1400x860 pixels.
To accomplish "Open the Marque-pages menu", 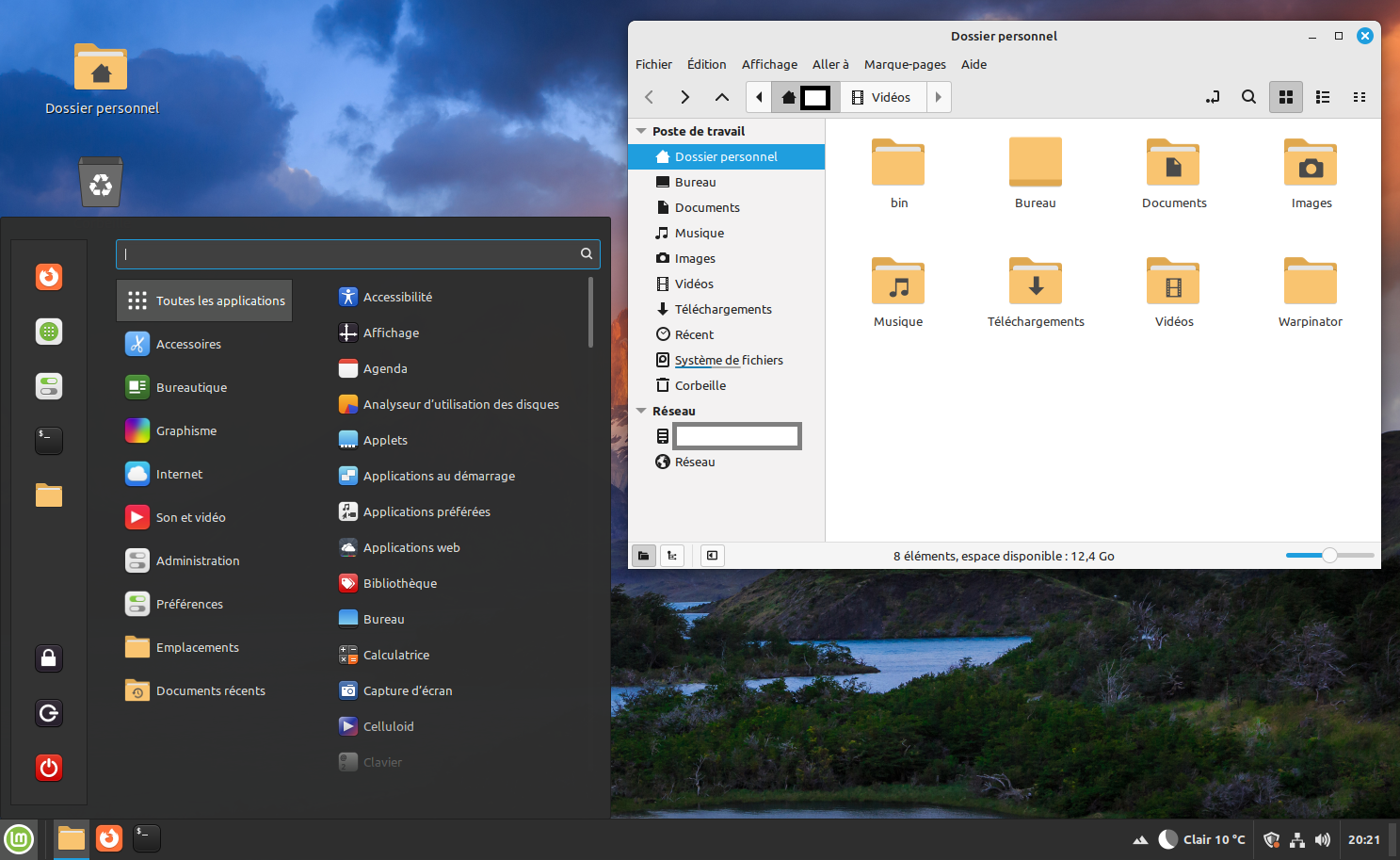I will point(904,65).
